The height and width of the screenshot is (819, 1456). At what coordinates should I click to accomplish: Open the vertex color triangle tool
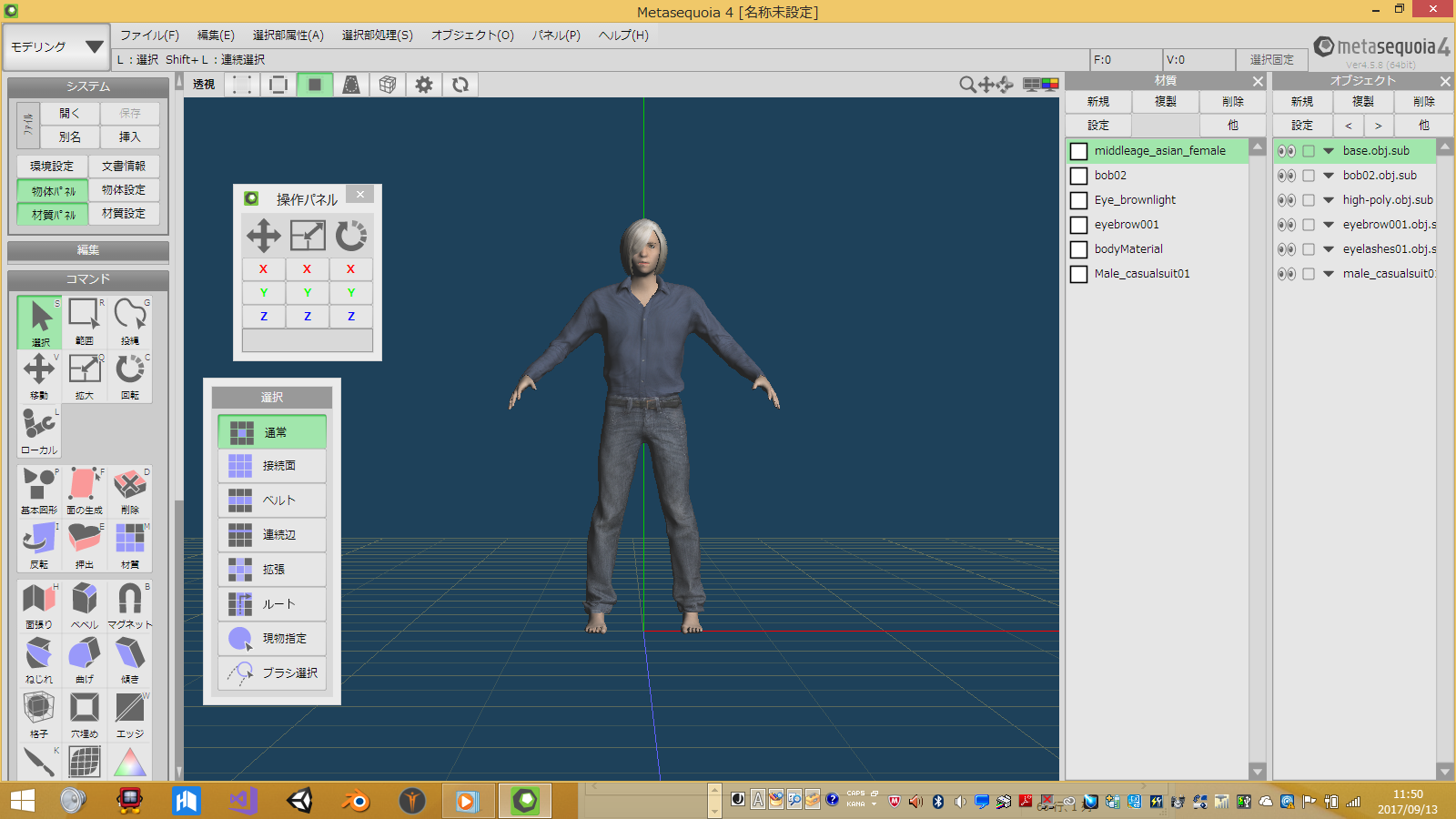coord(130,763)
